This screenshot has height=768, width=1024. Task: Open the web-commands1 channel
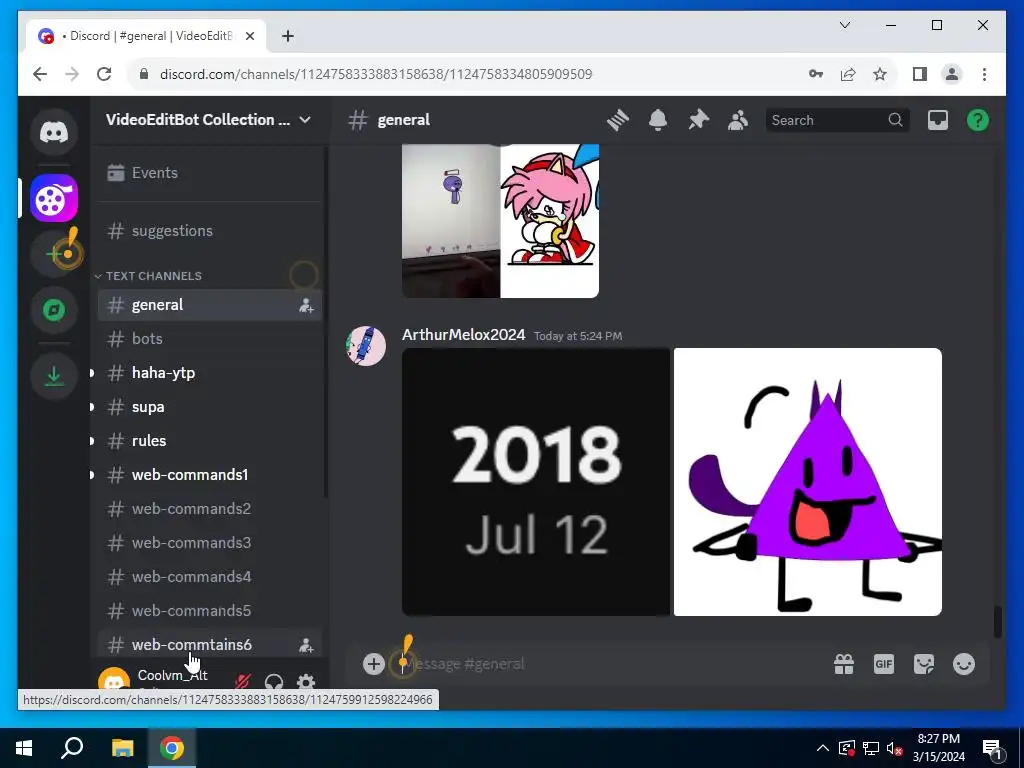(x=209, y=475)
